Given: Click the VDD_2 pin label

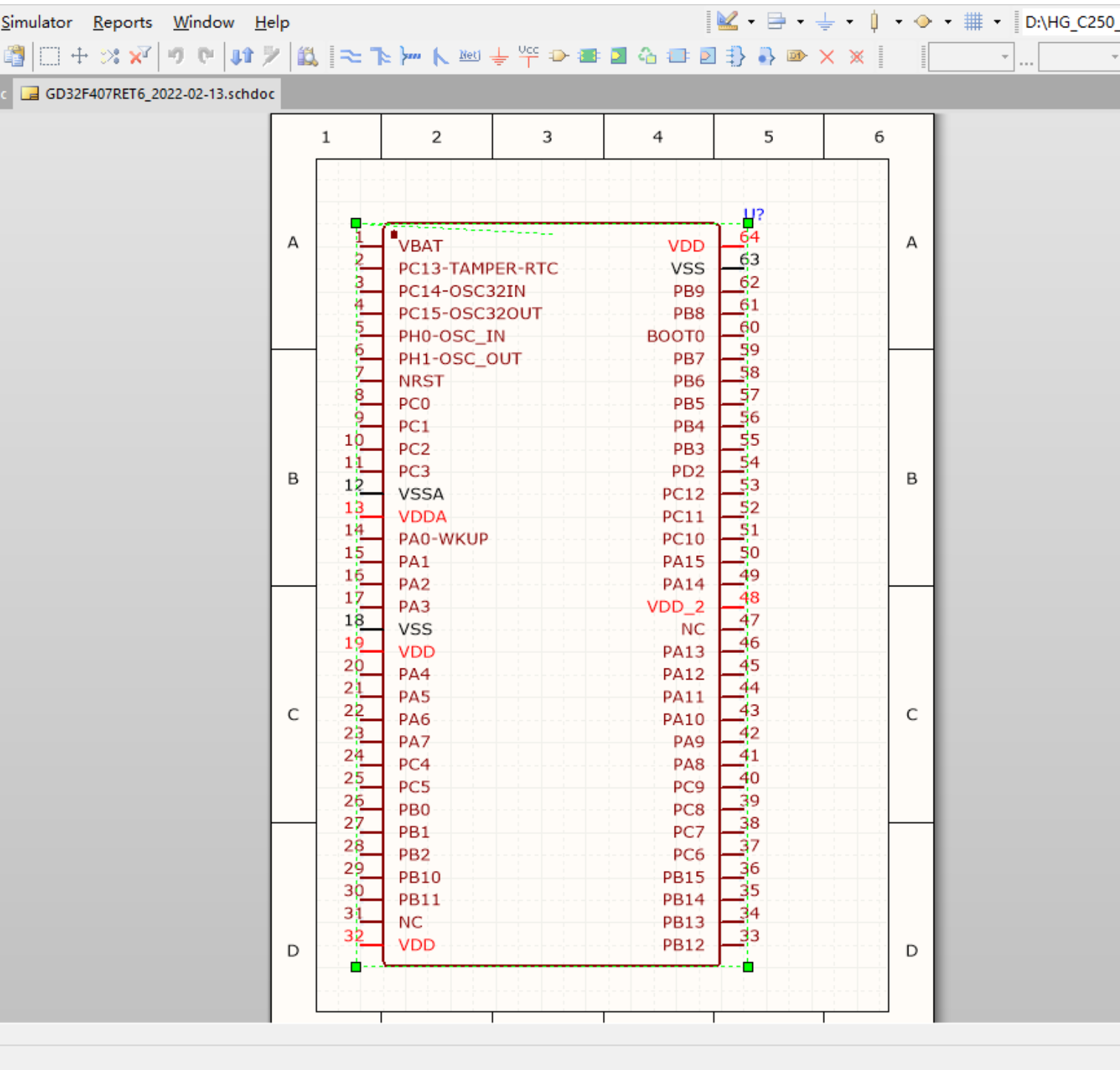Looking at the screenshot, I should (675, 607).
